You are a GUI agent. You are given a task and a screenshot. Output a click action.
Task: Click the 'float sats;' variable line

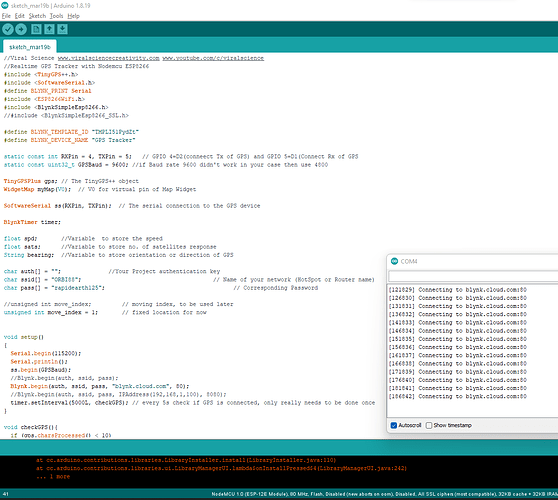coord(110,247)
